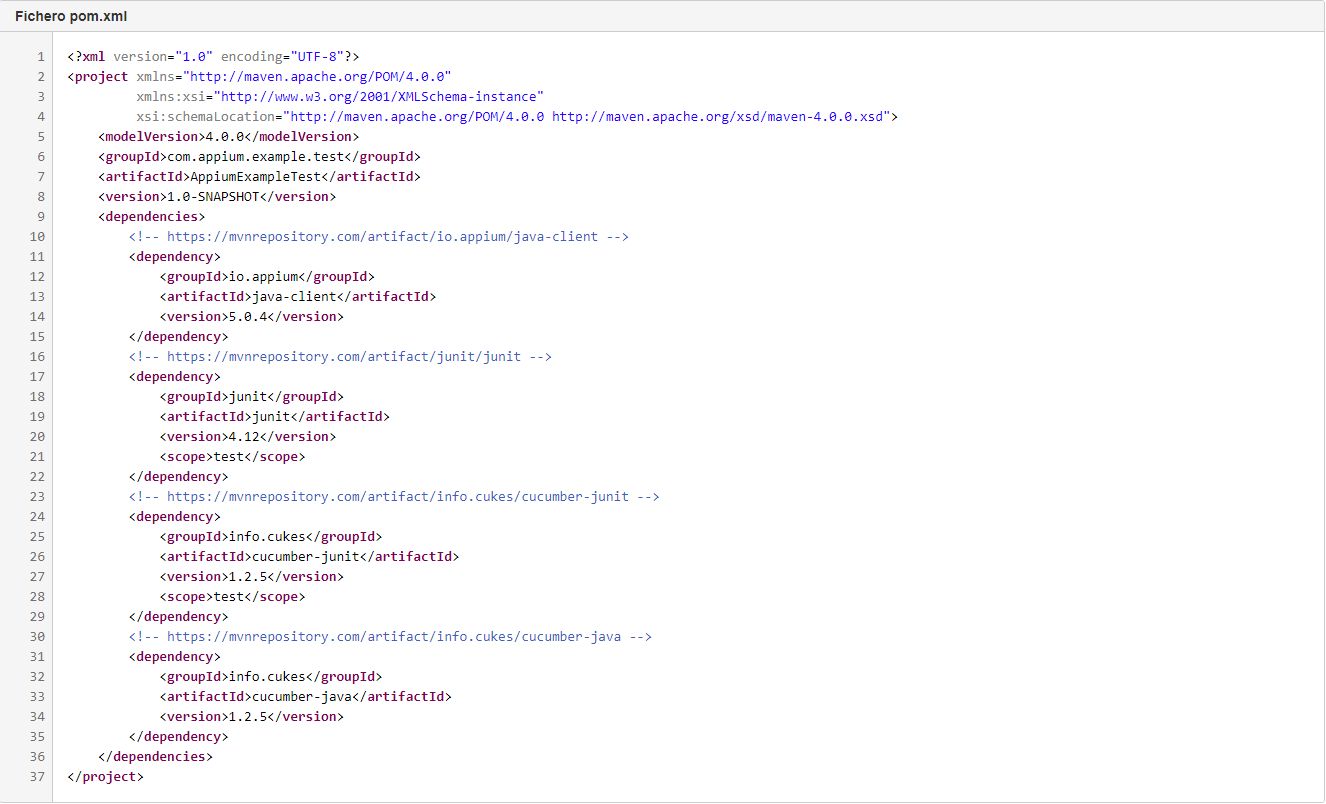Screen dimensions: 1326x804
Task: Select version 1.2.5 on line 27
Action: (x=251, y=576)
